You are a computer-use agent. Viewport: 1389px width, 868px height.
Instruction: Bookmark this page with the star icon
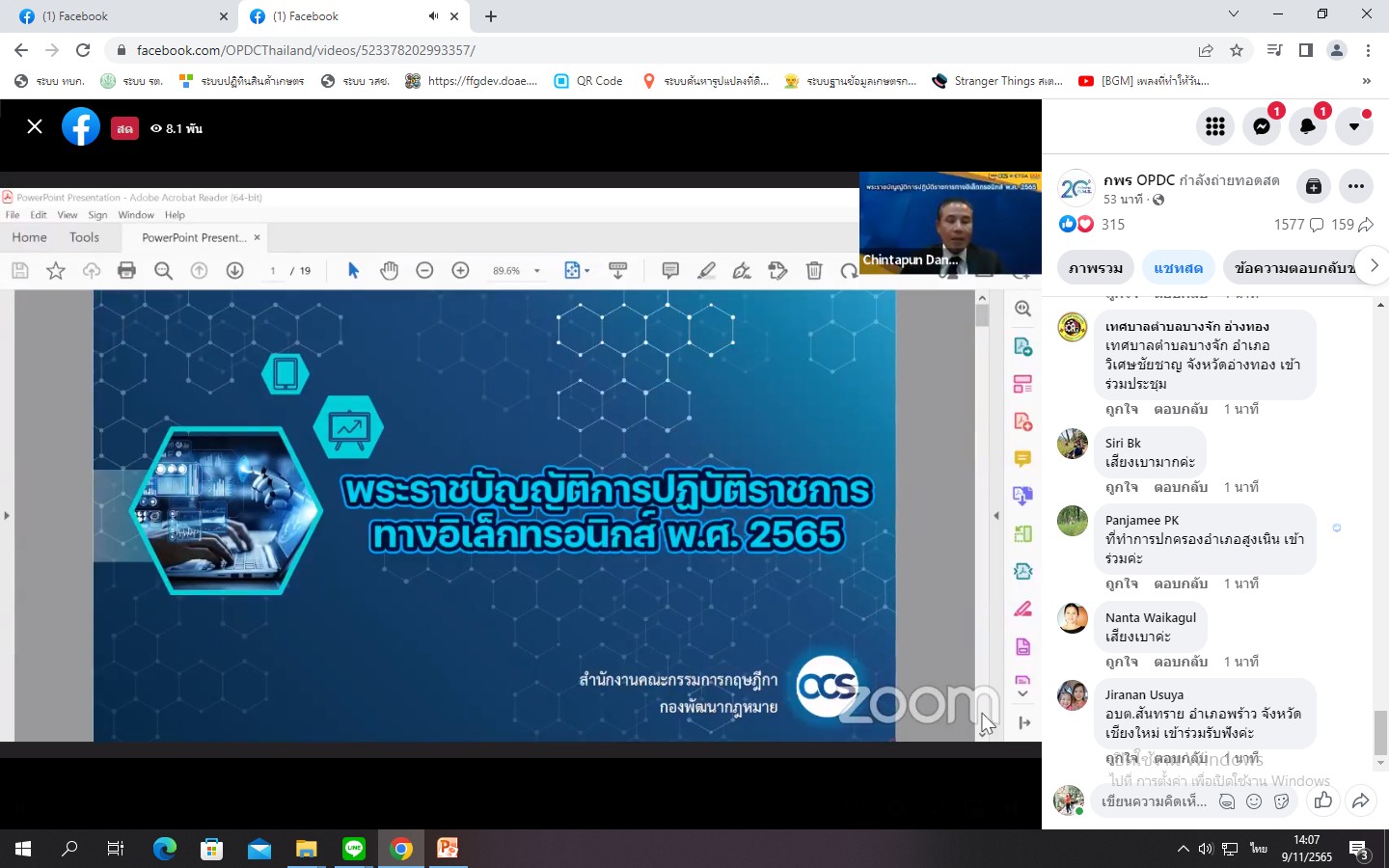pyautogui.click(x=1237, y=50)
